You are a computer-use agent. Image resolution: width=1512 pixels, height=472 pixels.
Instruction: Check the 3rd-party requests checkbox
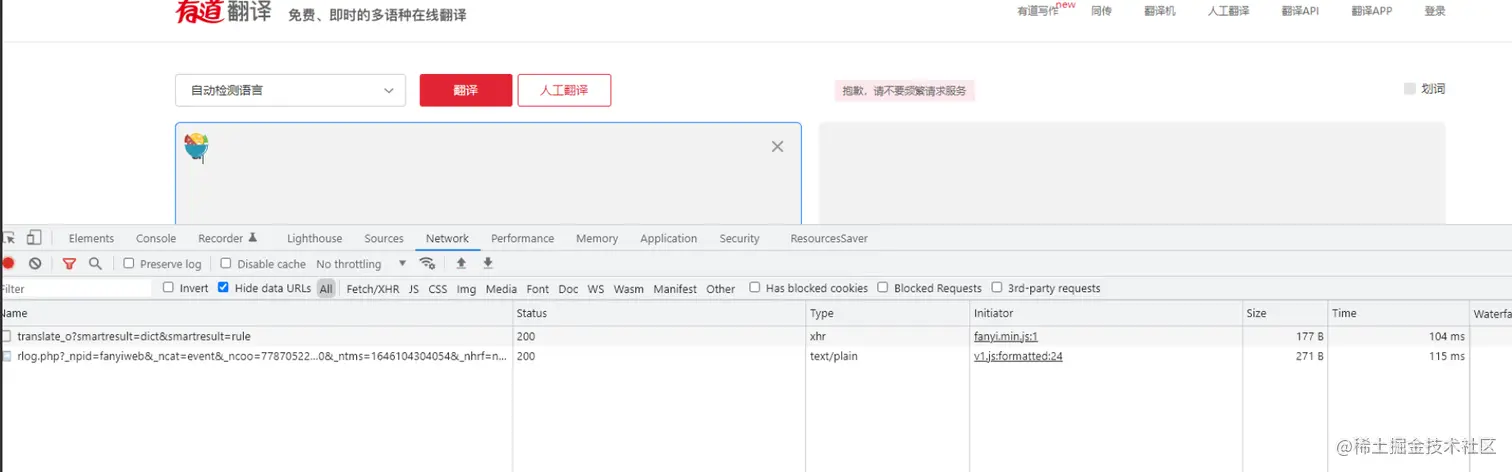(x=997, y=288)
